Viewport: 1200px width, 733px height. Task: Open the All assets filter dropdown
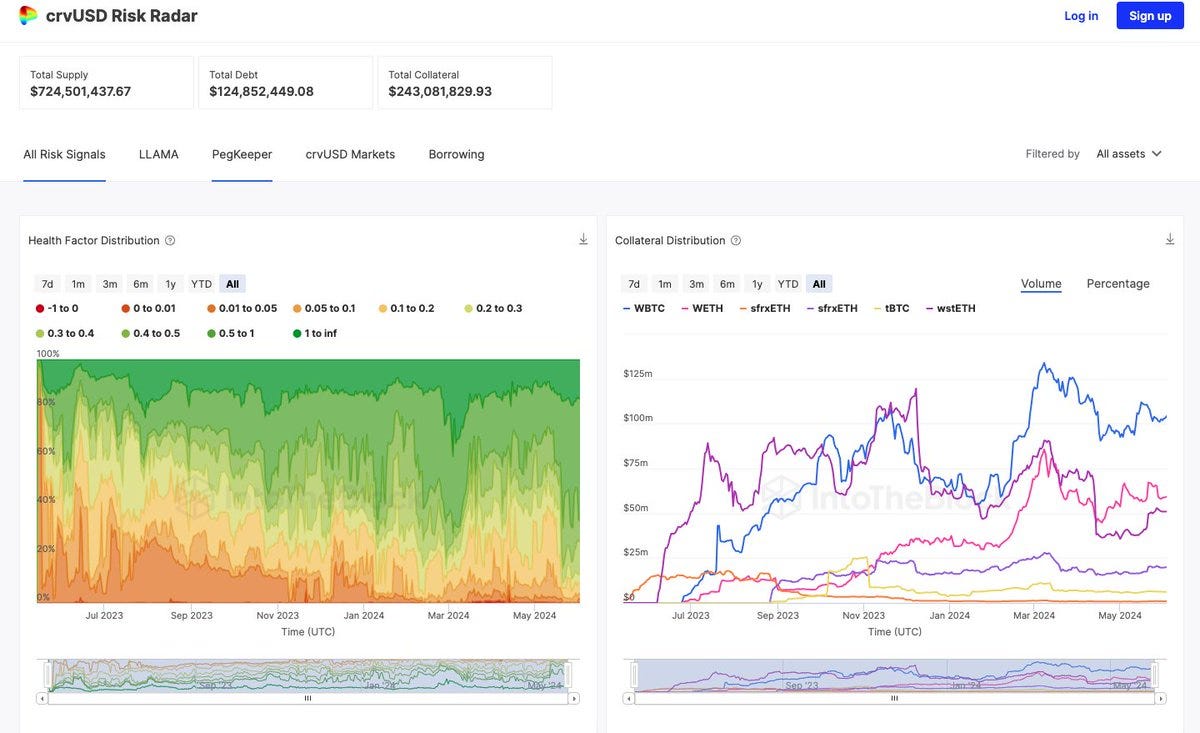(x=1129, y=154)
